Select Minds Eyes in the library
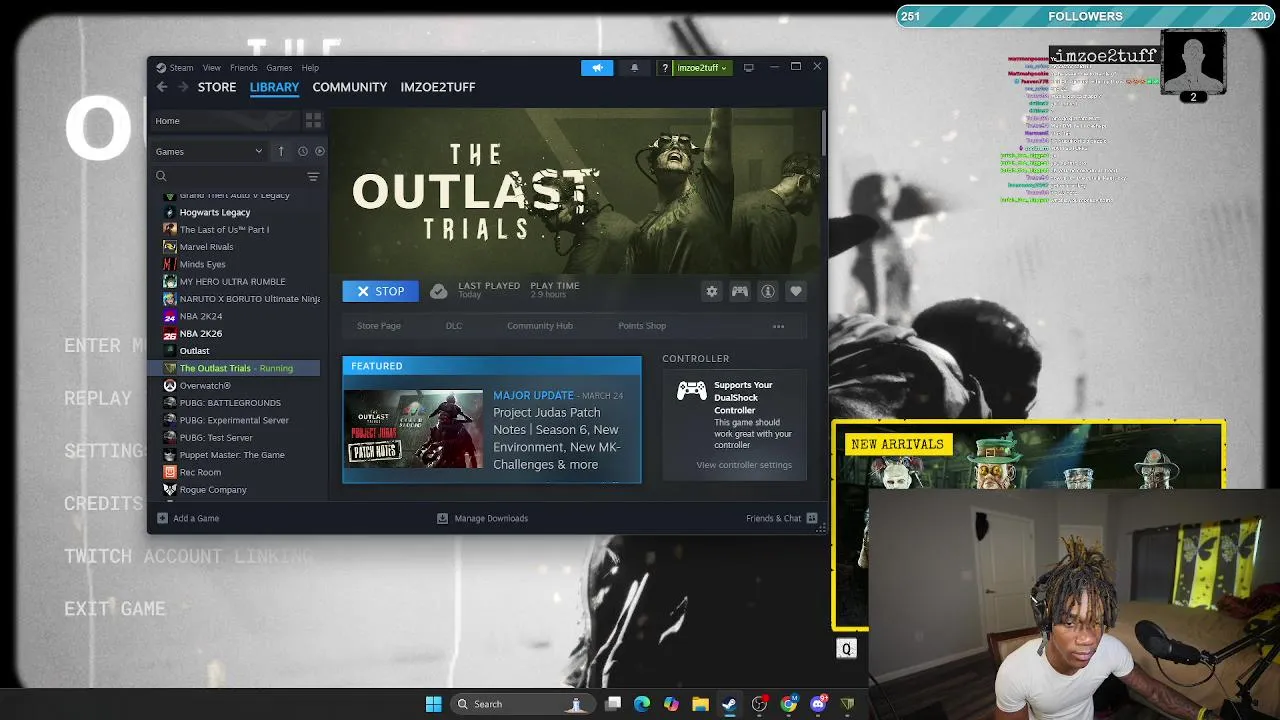 [x=202, y=264]
